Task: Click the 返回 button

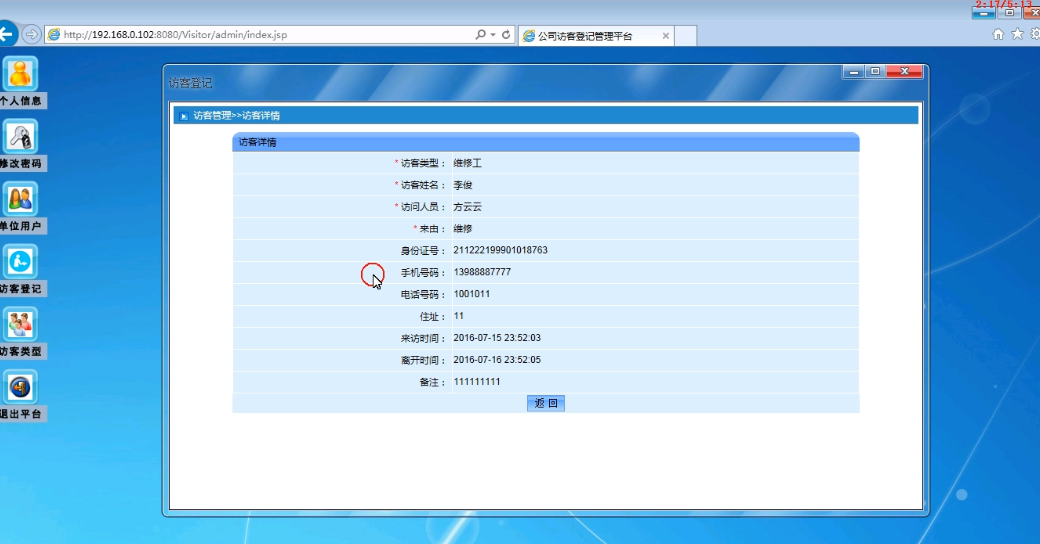Action: [546, 403]
